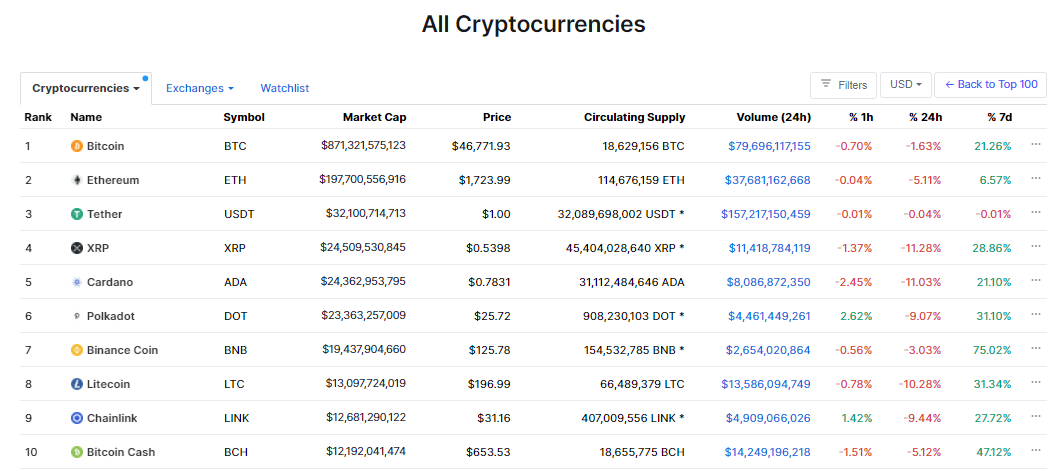Open the three-dot menu for Bitcoin row
This screenshot has width=1062, height=471.
[1036, 144]
